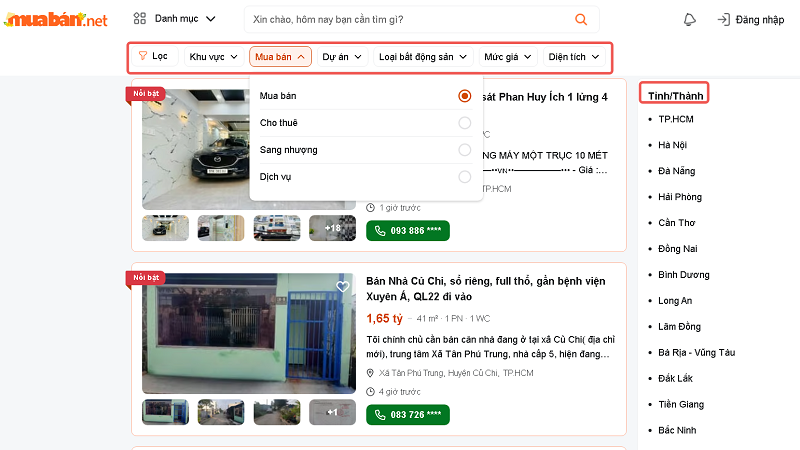800x450 pixels.
Task: Select Bà Rịa - Vũng Tàu province
Action: pos(696,353)
